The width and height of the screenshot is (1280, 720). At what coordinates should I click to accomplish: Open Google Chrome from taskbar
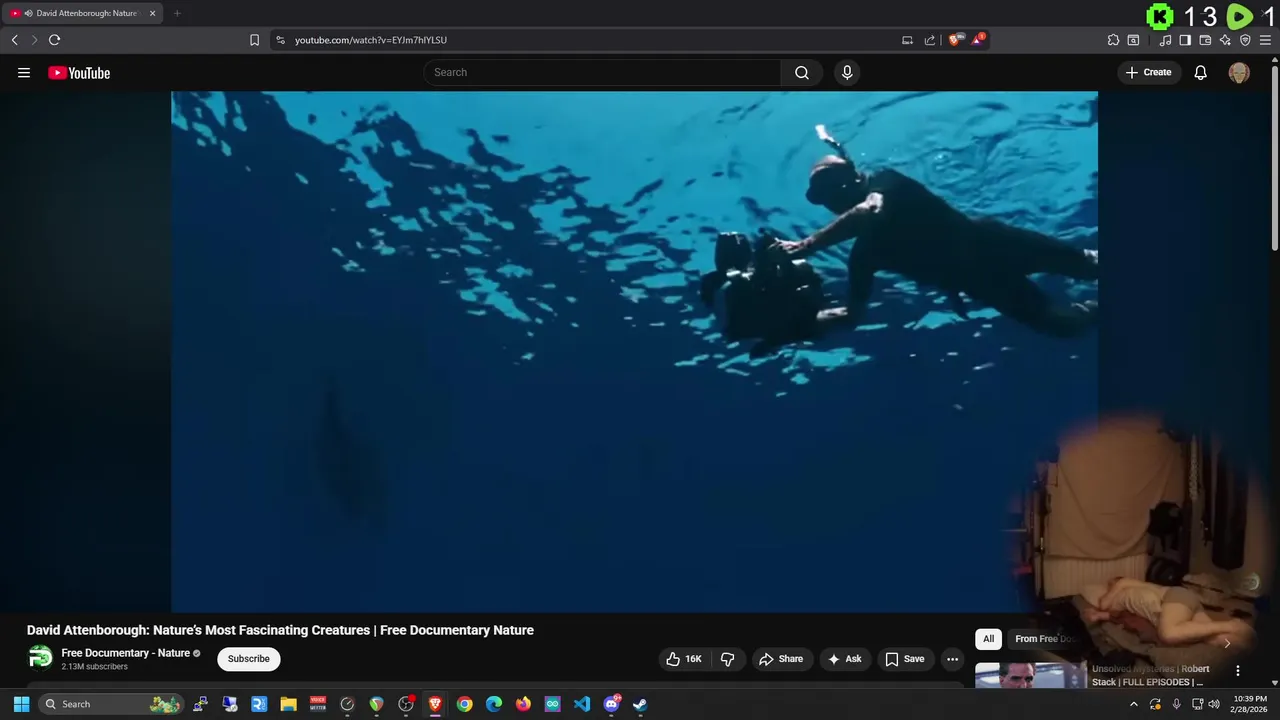[464, 704]
